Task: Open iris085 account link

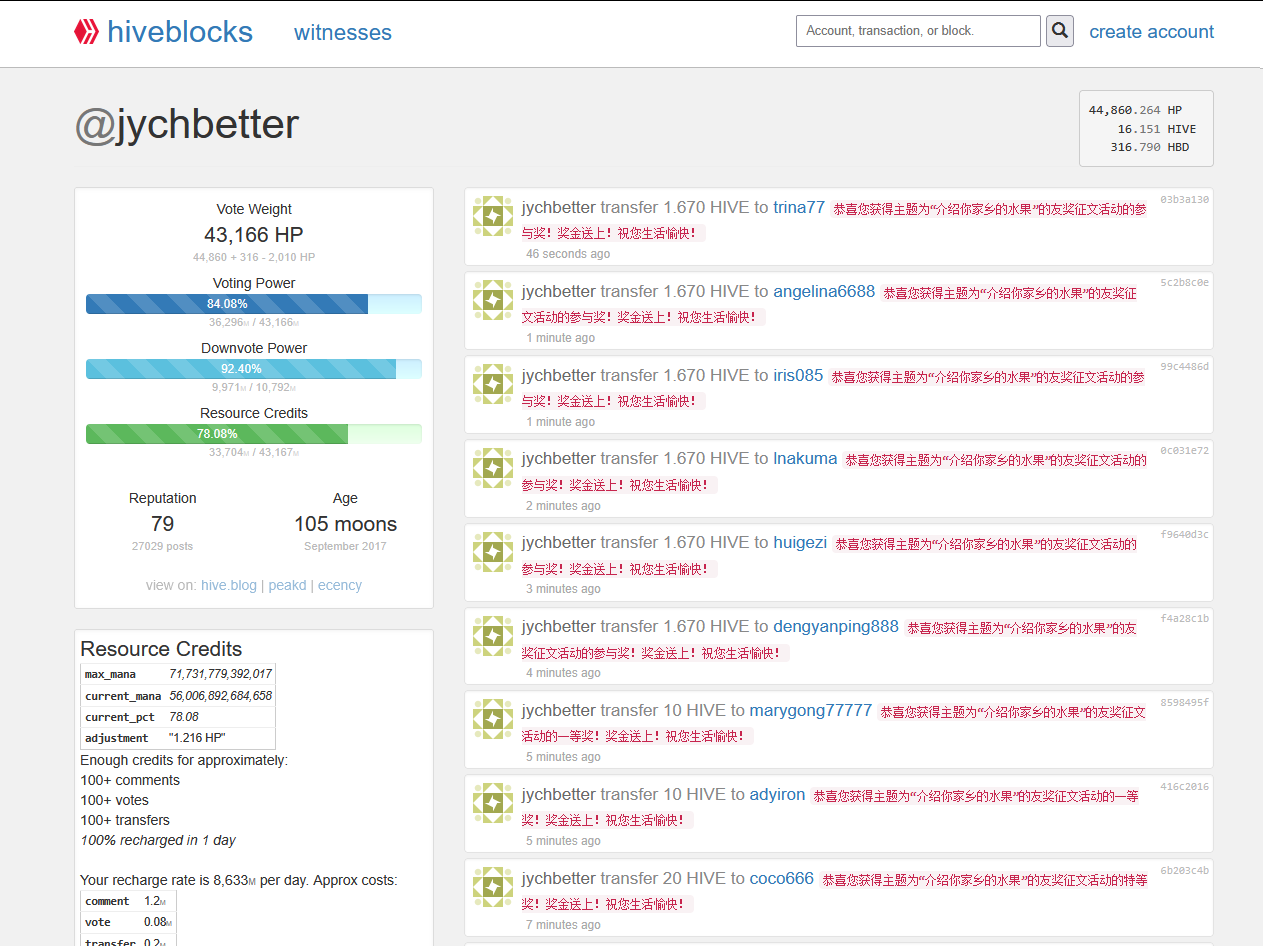Action: [x=798, y=375]
